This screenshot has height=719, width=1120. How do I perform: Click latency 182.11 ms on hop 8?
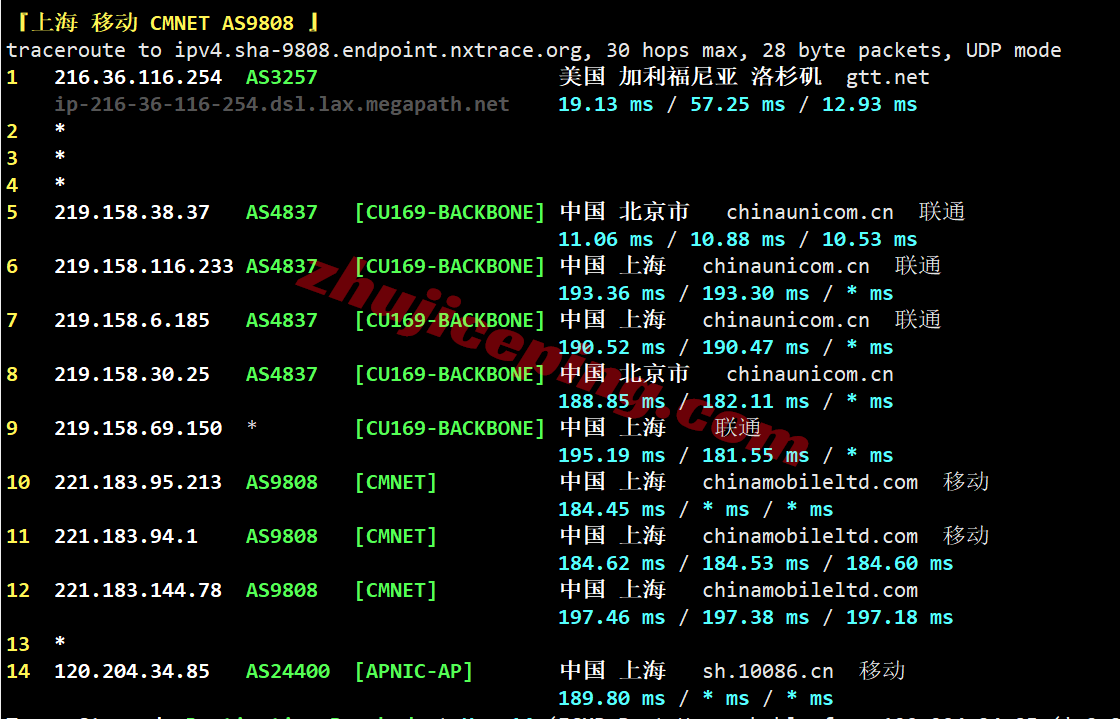(756, 402)
